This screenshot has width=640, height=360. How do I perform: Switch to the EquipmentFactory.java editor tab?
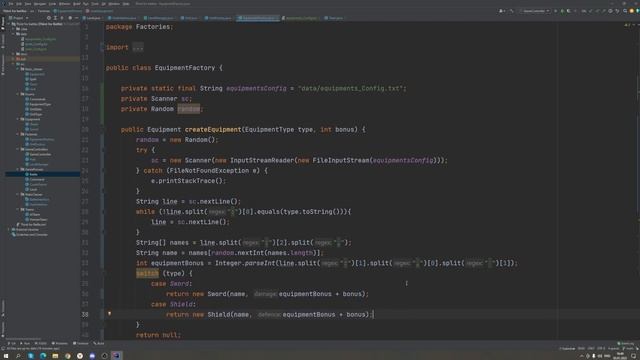[x=258, y=18]
